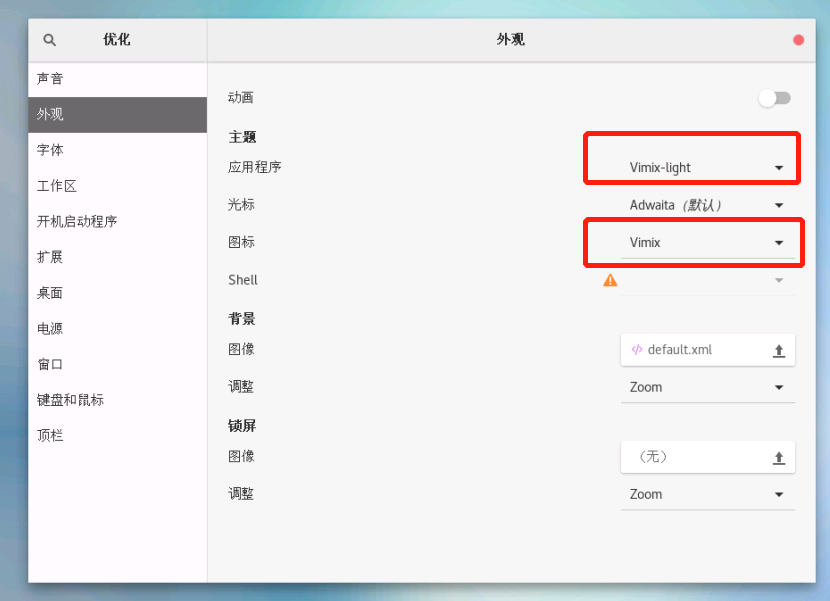The width and height of the screenshot is (830, 601).
Task: Click the 主题 section heading
Action: pyautogui.click(x=242, y=137)
